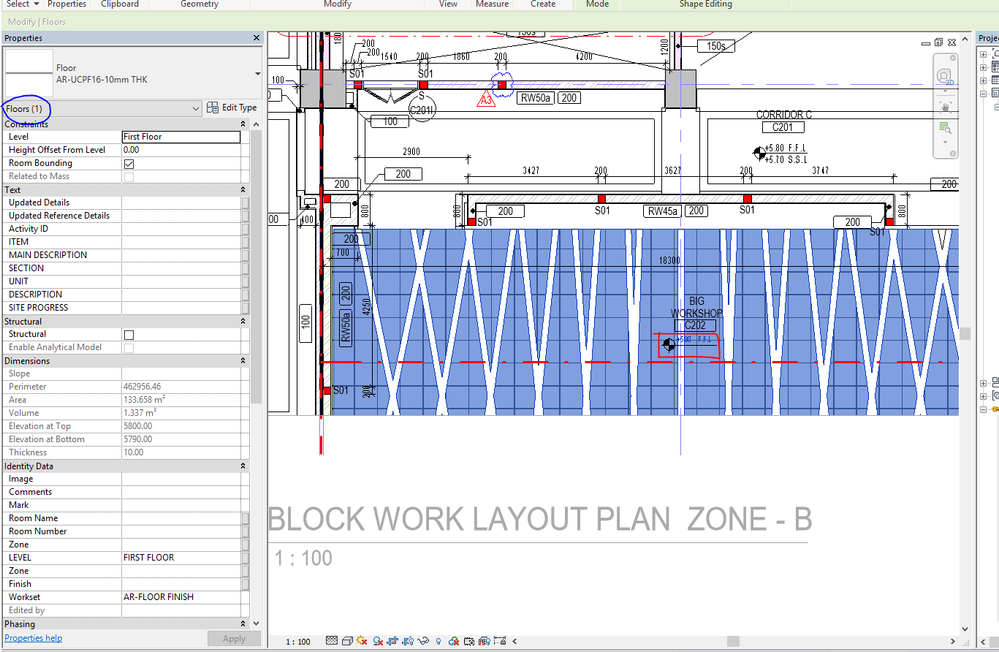The image size is (999, 652).
Task: Restore down the drawing view window
Action: [938, 43]
